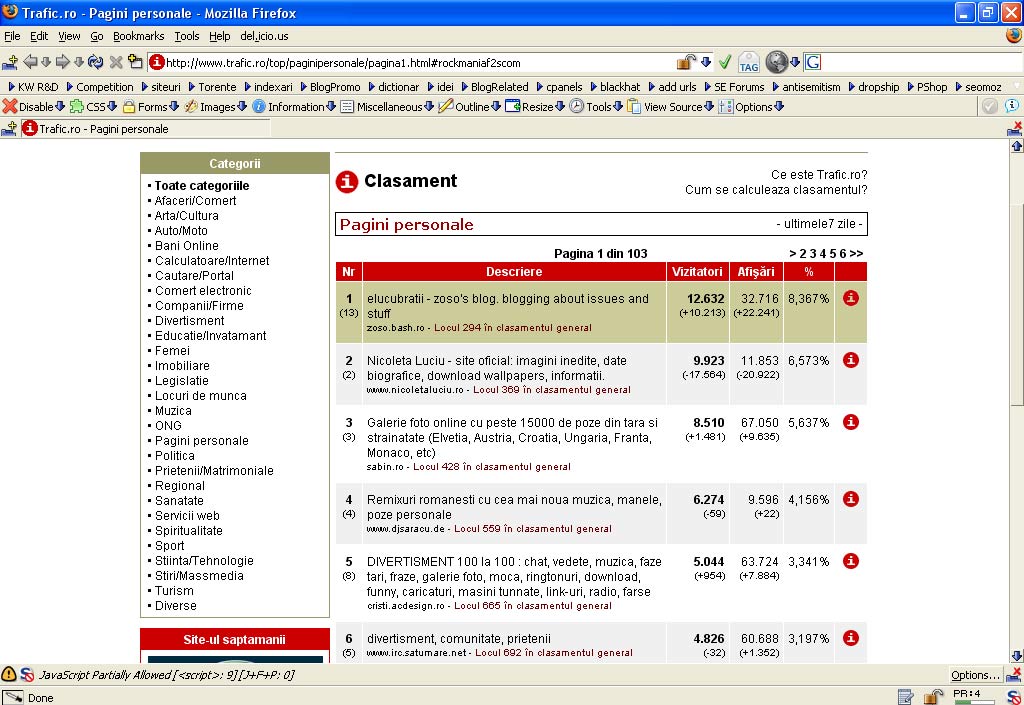Click the Tools clock icon
Image resolution: width=1024 pixels, height=705 pixels.
coord(577,106)
